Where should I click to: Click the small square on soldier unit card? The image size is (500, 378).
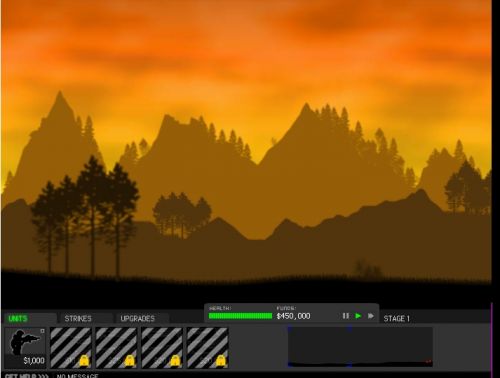(x=42, y=331)
